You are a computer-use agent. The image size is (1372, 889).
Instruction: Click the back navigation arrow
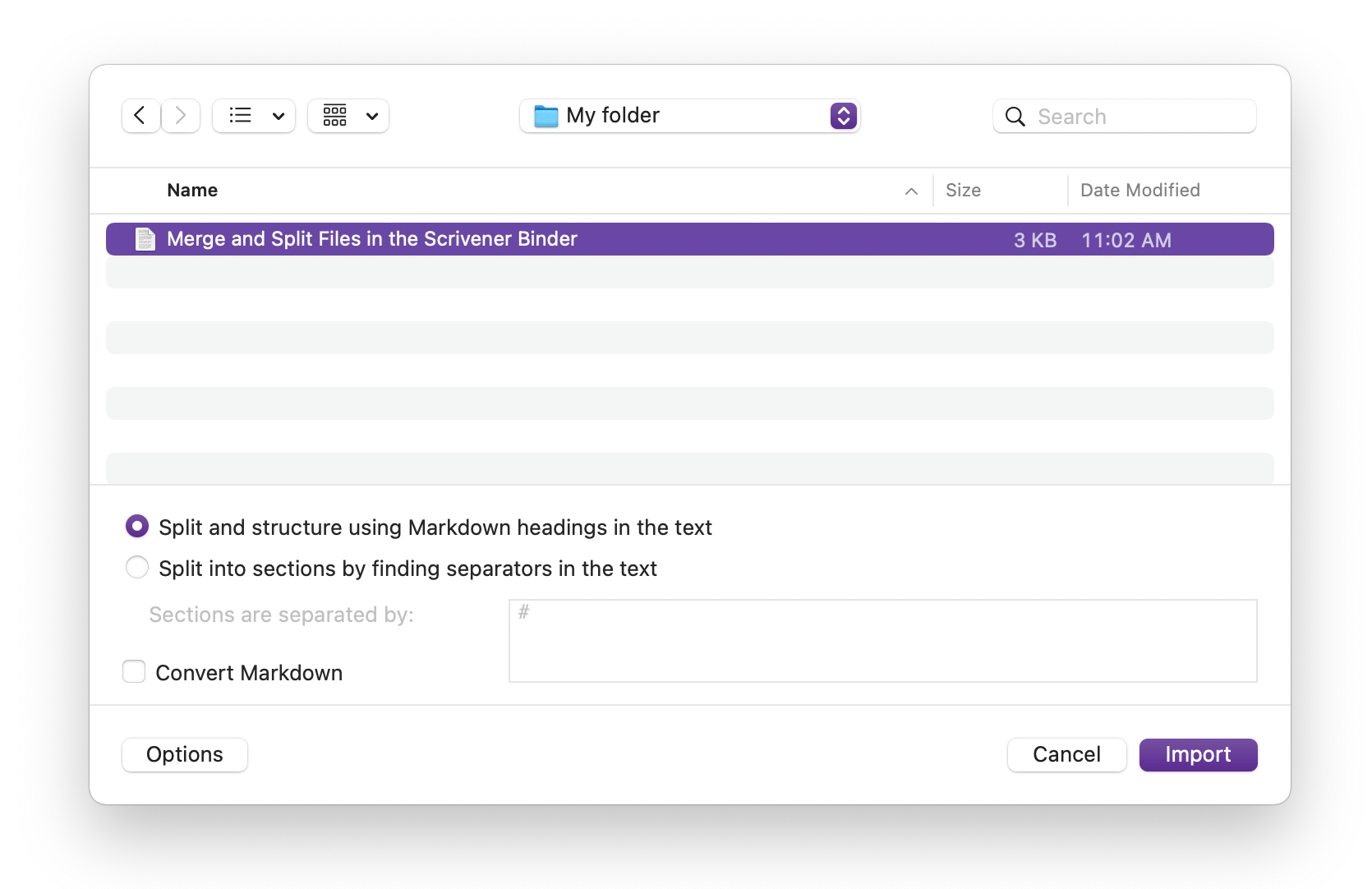140,116
